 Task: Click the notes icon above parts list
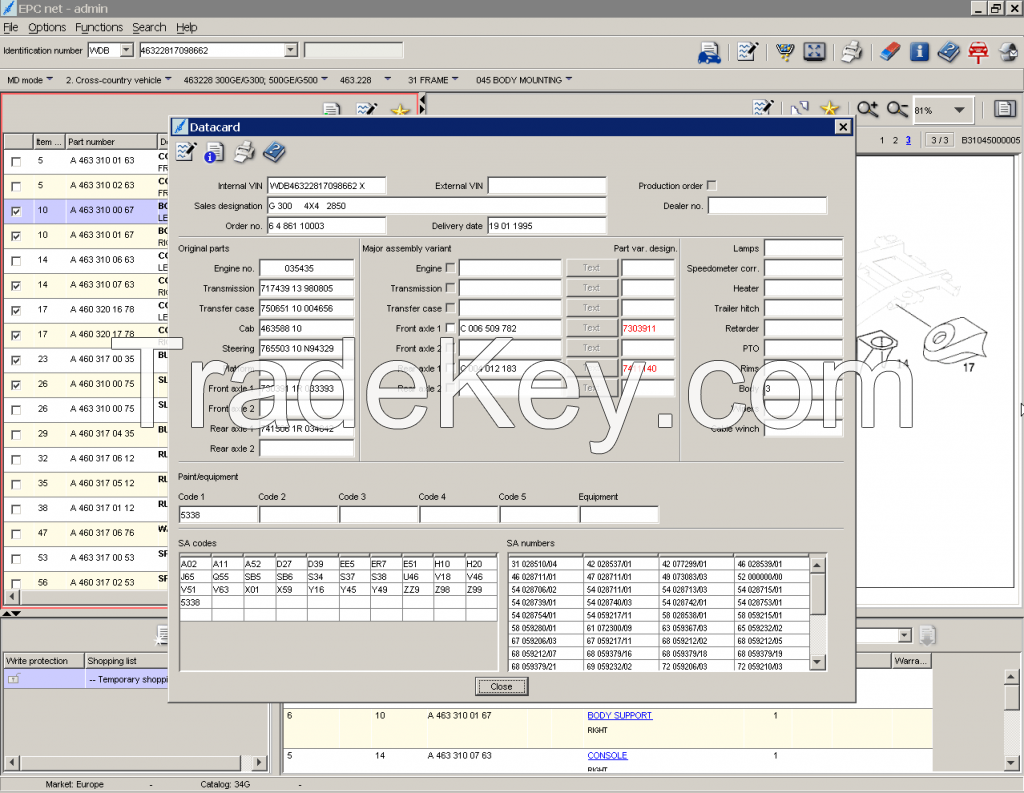(x=366, y=110)
